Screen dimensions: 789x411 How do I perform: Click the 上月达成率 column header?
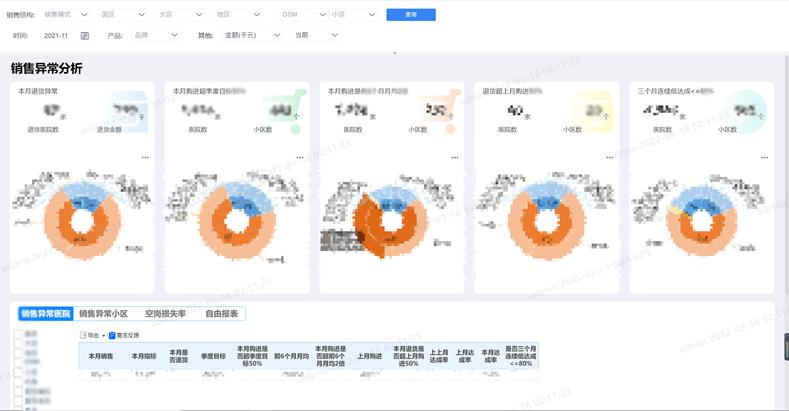pyautogui.click(x=464, y=356)
